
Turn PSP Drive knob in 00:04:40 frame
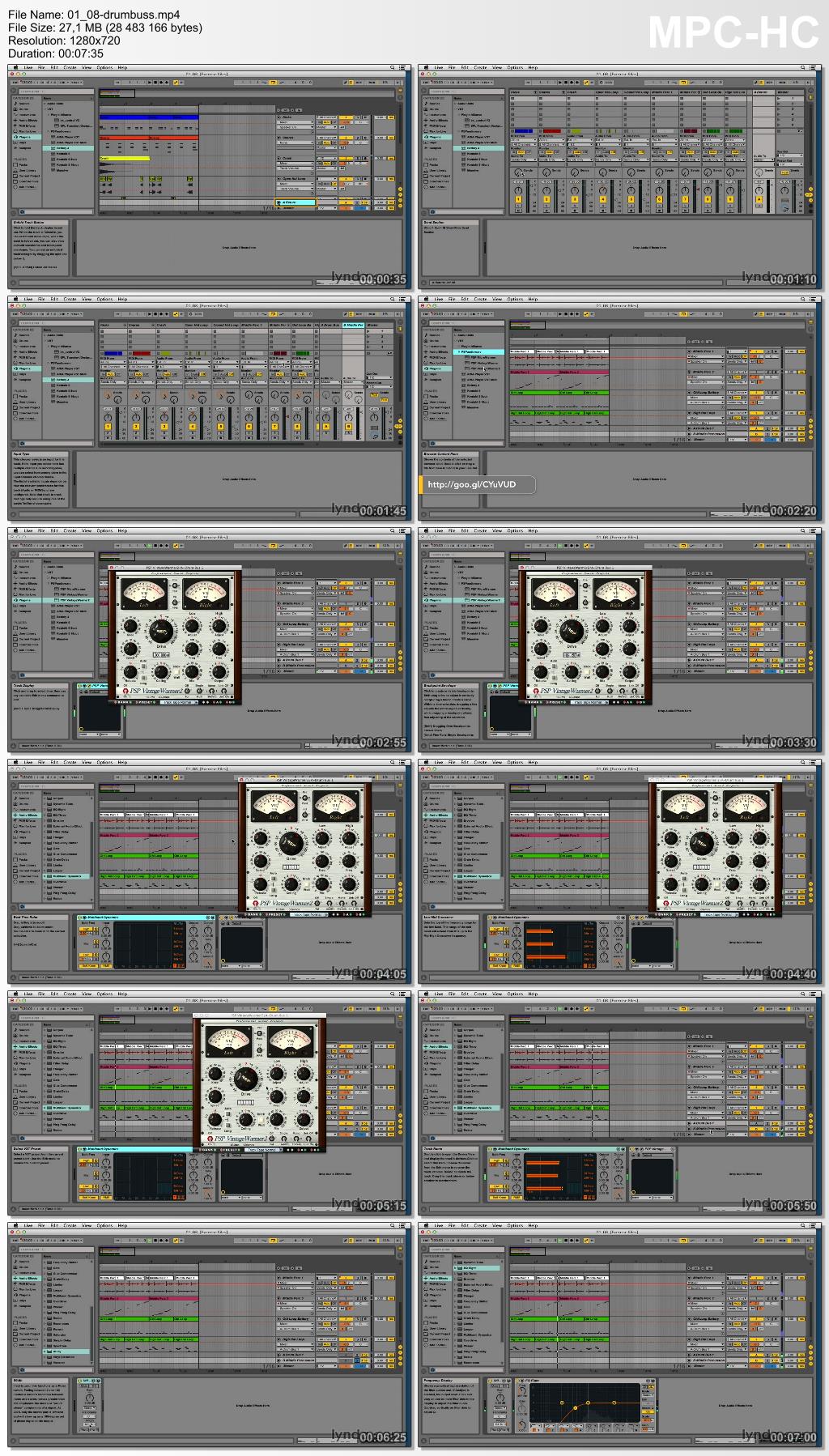click(700, 843)
